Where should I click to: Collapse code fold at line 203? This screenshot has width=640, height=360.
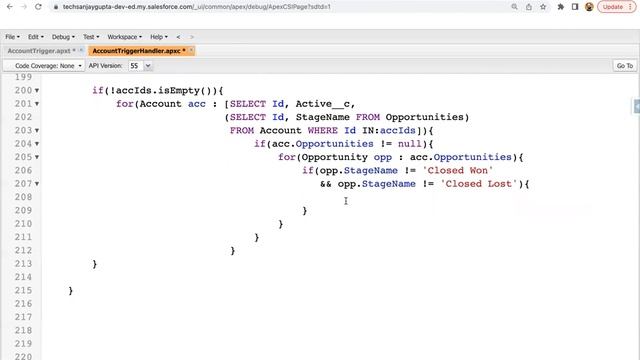coord(37,131)
